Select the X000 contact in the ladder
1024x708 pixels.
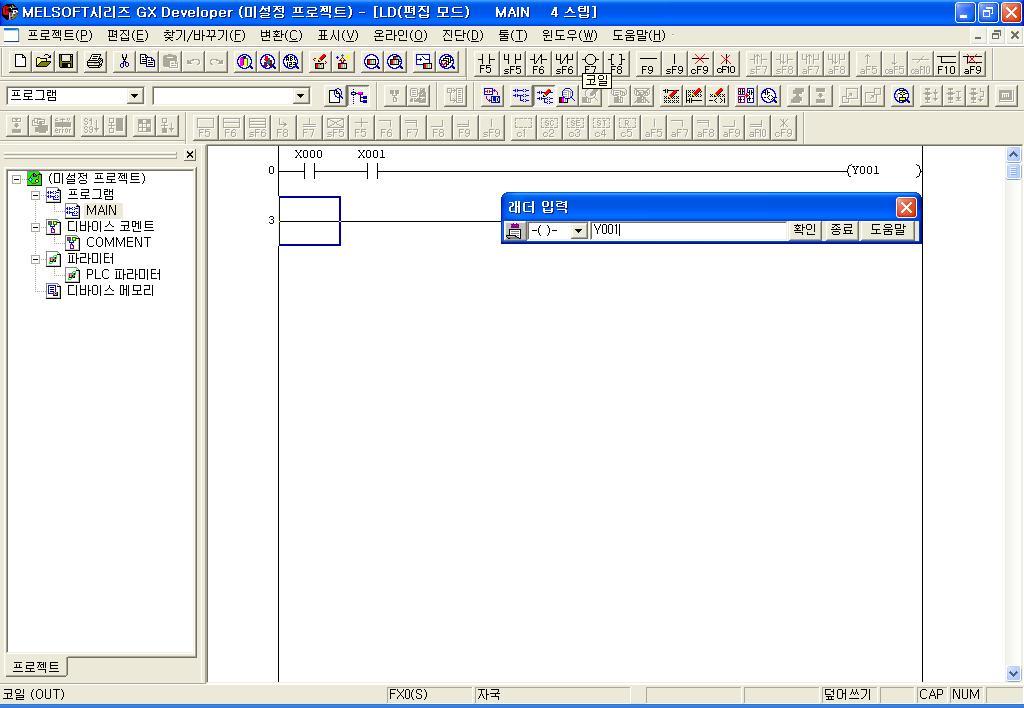coord(309,171)
